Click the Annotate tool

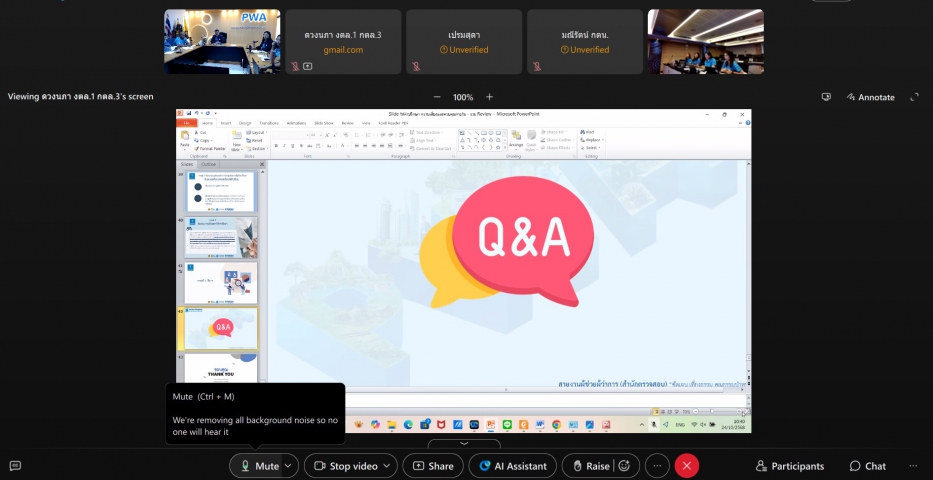(870, 97)
